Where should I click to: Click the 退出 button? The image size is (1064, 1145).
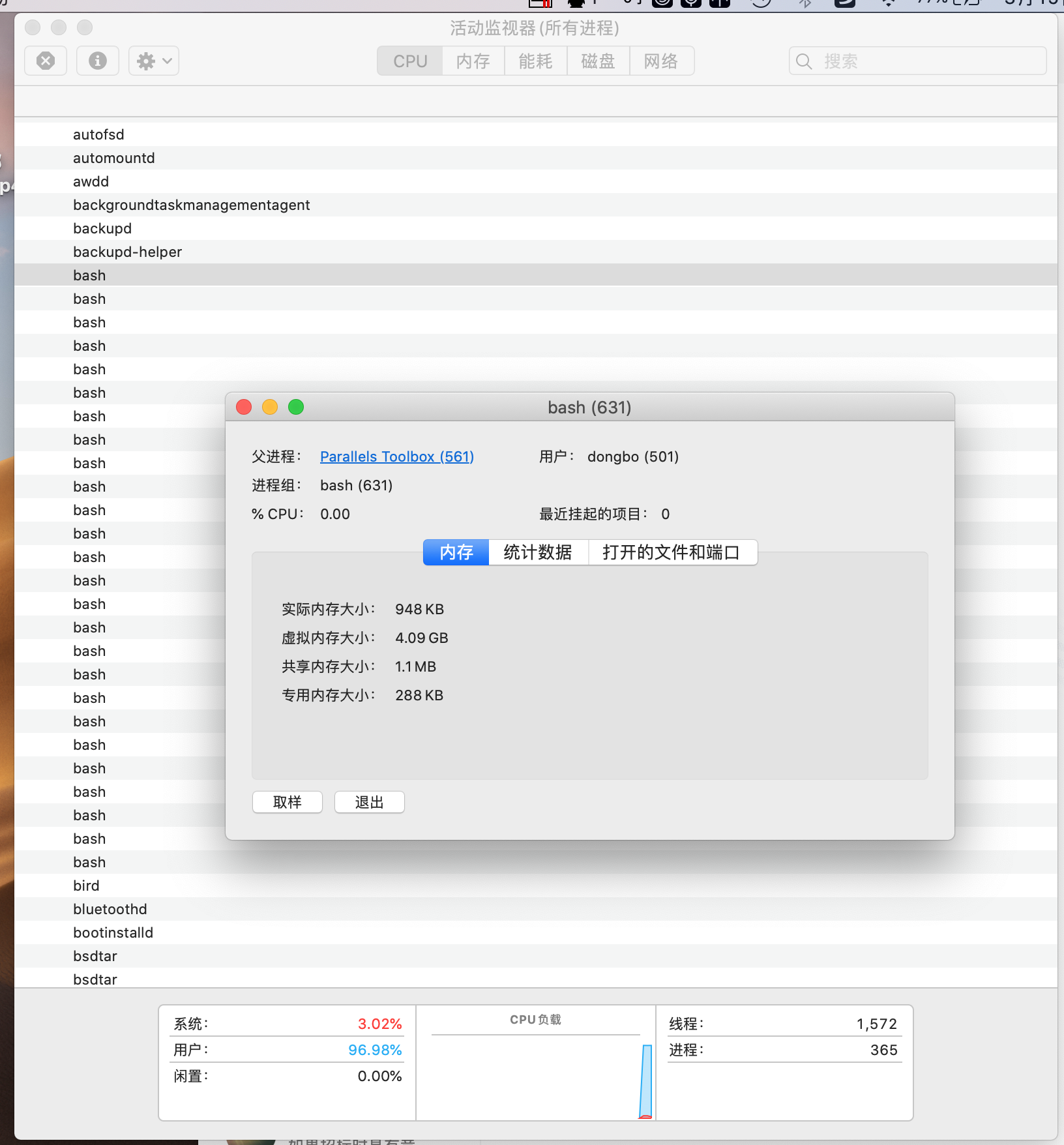pos(369,802)
